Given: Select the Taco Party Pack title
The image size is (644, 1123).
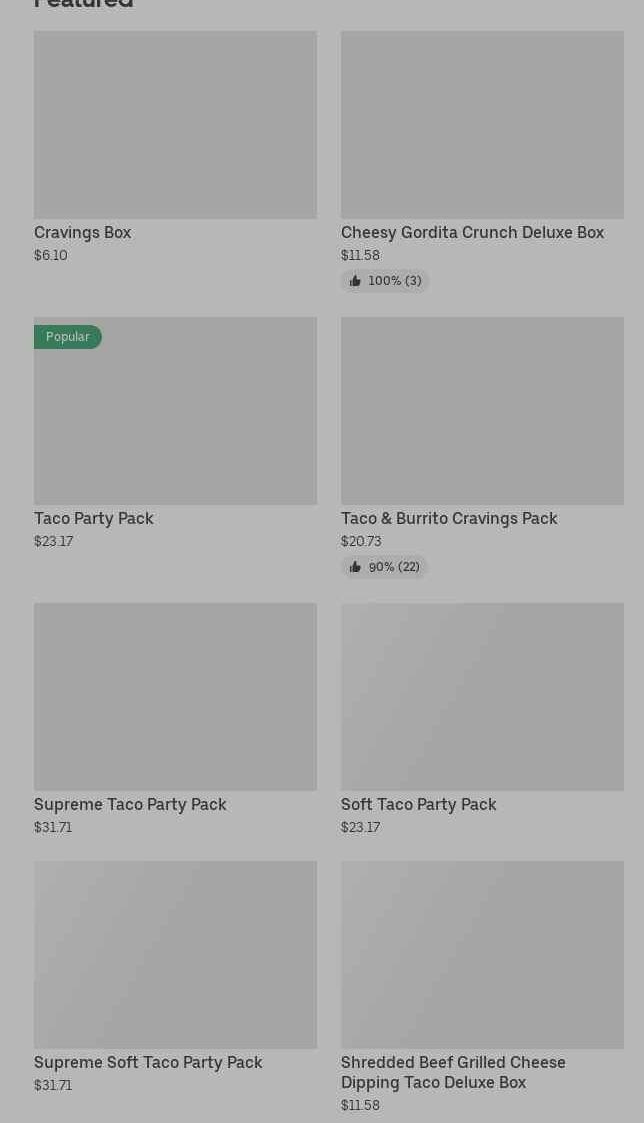Looking at the screenshot, I should click(x=94, y=518).
